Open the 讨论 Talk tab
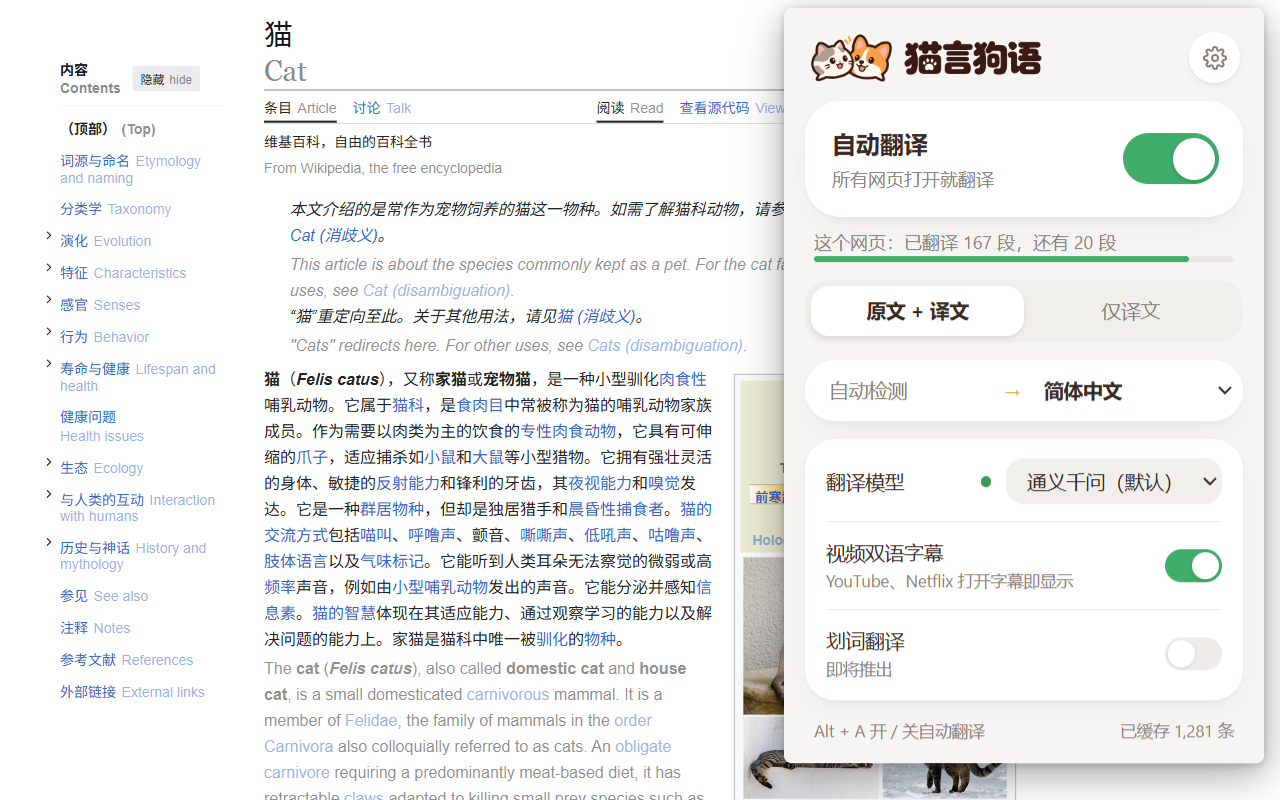The height and width of the screenshot is (800, 1280). [x=382, y=108]
